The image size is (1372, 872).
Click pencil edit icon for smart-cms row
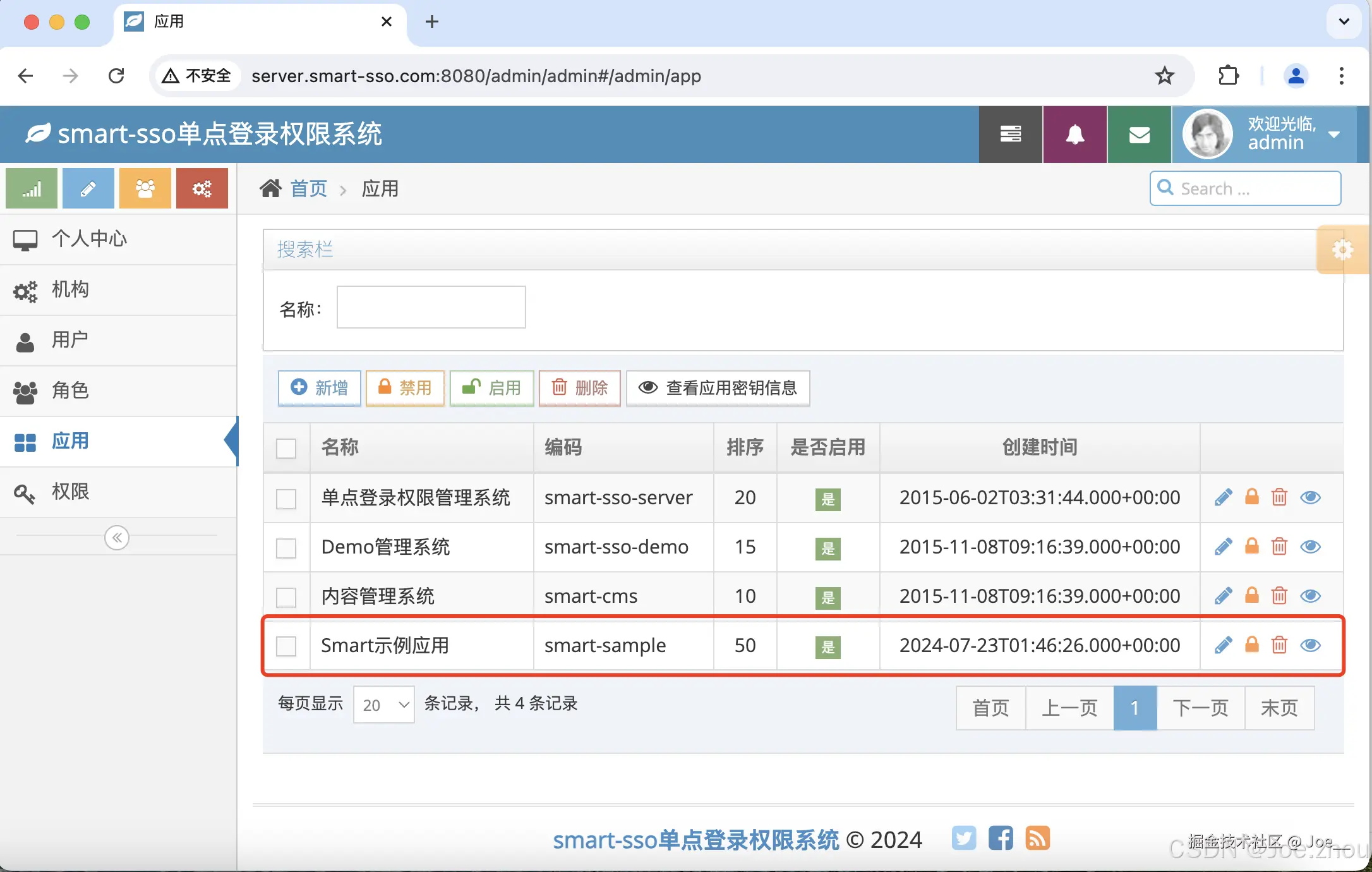[x=1223, y=596]
